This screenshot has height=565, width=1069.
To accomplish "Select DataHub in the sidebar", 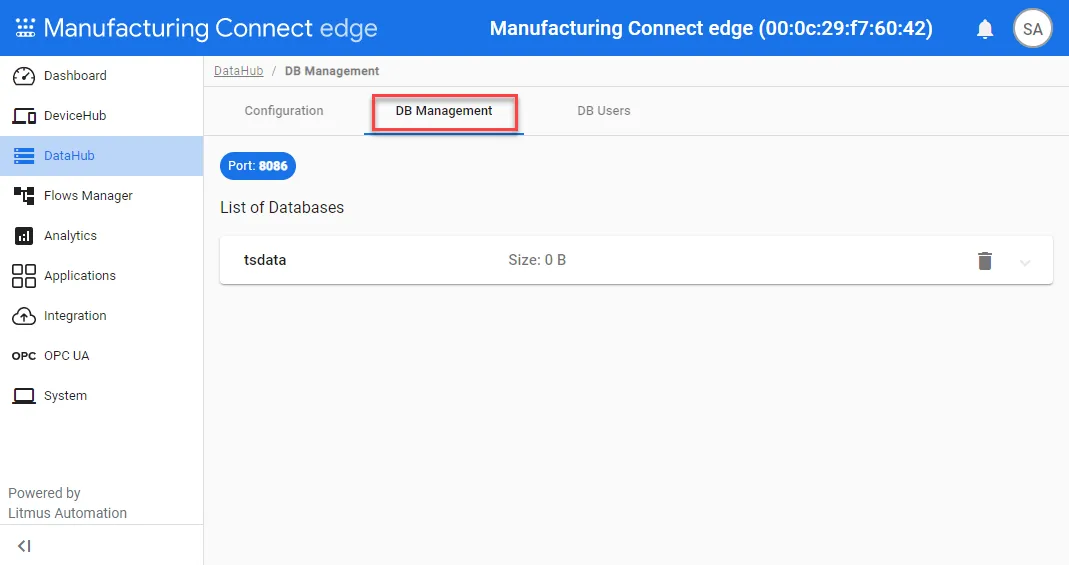I will [102, 156].
